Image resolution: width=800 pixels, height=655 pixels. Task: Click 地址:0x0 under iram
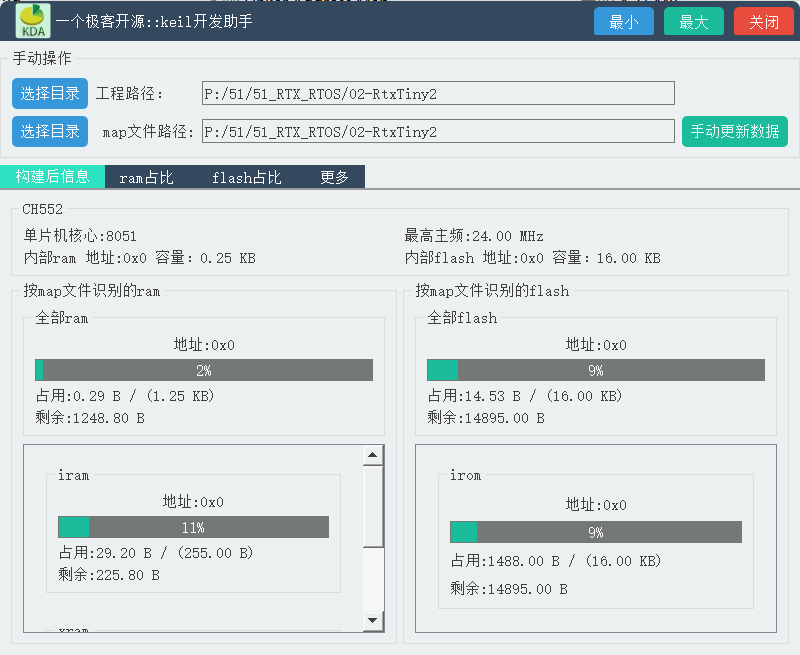[193, 502]
